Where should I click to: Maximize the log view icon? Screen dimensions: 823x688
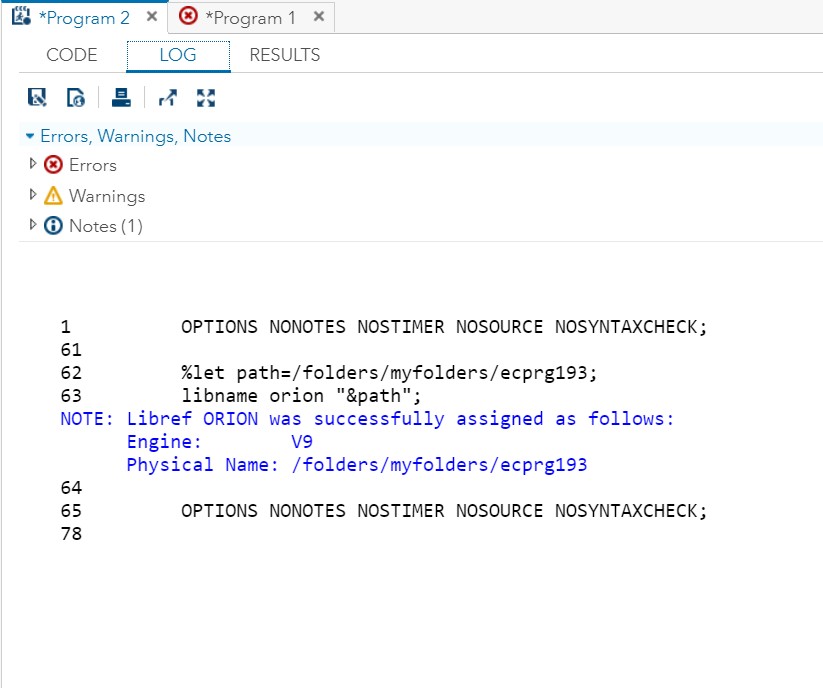tap(206, 98)
